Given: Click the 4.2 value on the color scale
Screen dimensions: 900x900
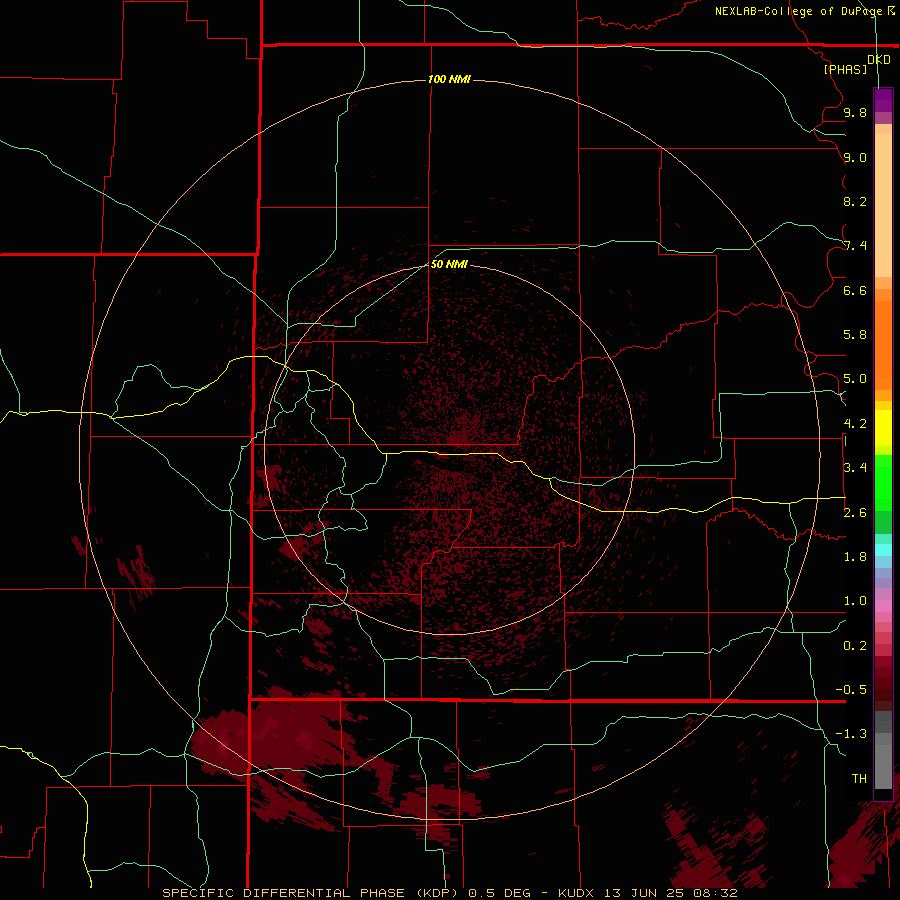Looking at the screenshot, I should [855, 424].
